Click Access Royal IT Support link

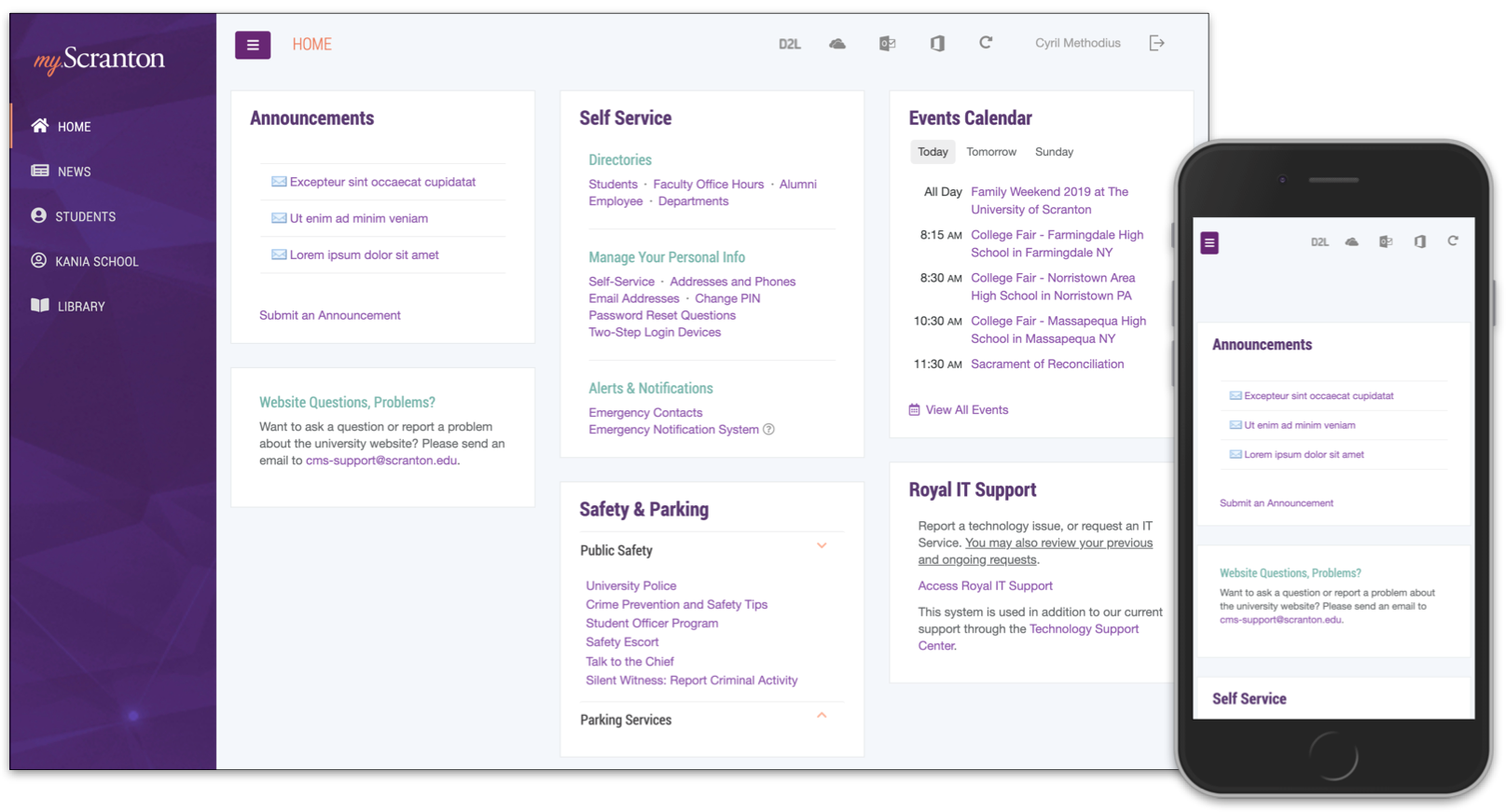[985, 585]
